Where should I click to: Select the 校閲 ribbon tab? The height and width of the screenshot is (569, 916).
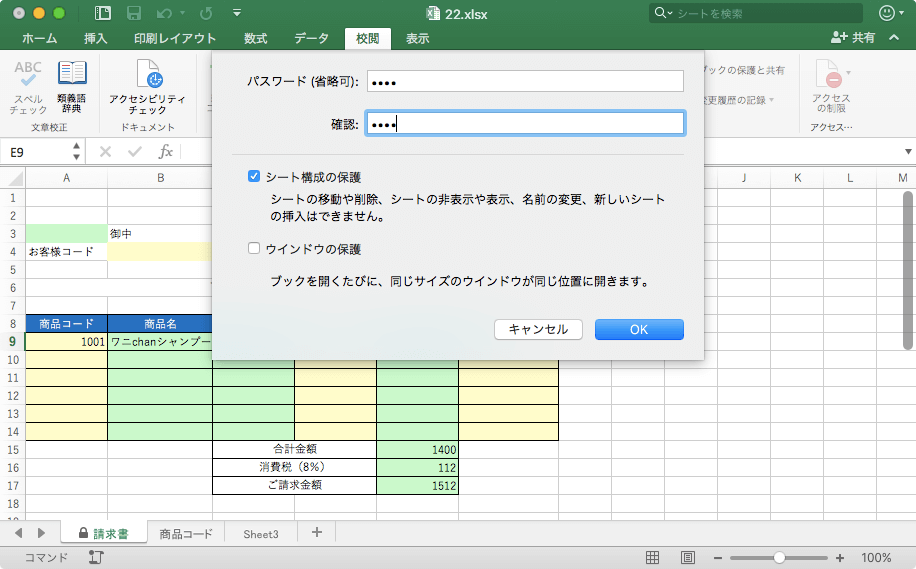tap(367, 39)
